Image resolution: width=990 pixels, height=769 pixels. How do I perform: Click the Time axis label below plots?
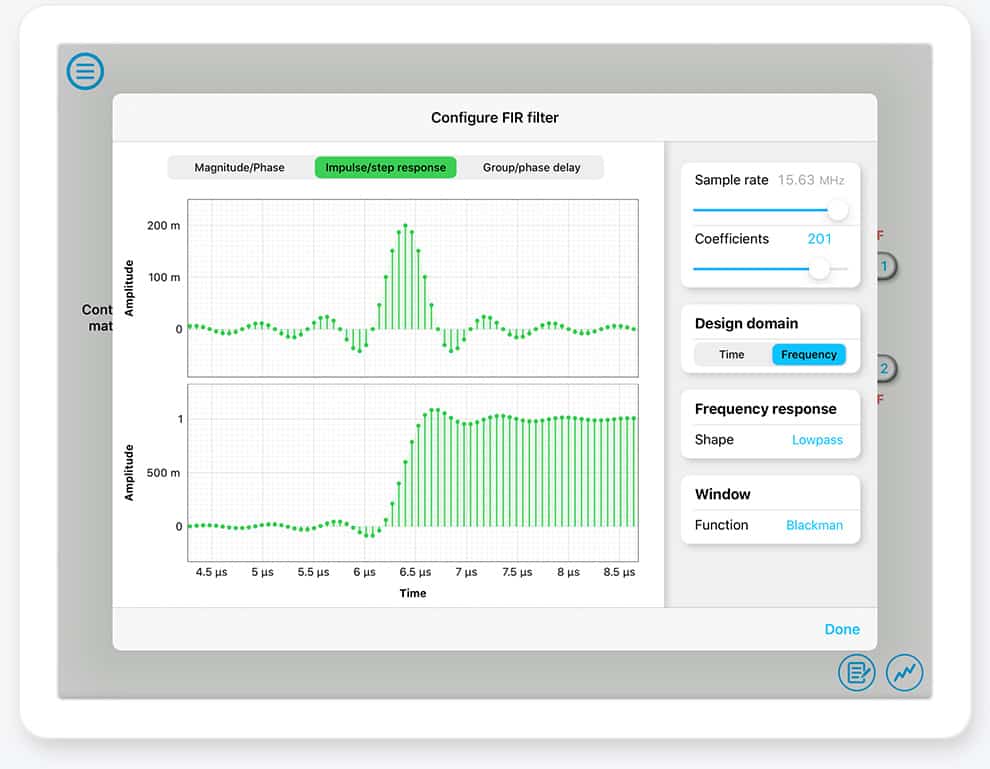coord(412,593)
